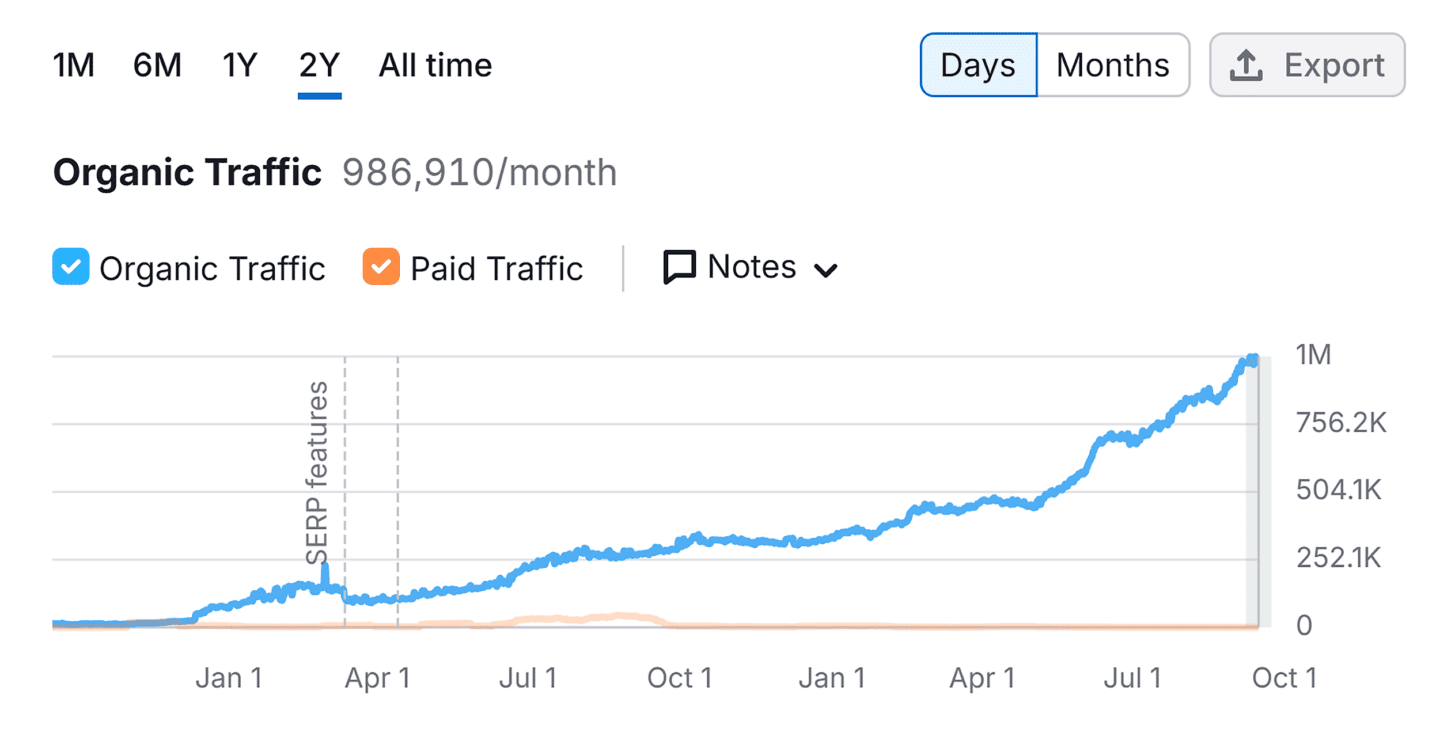This screenshot has height=740, width=1440.
Task: Click the Export upload arrow icon
Action: pyautogui.click(x=1245, y=64)
